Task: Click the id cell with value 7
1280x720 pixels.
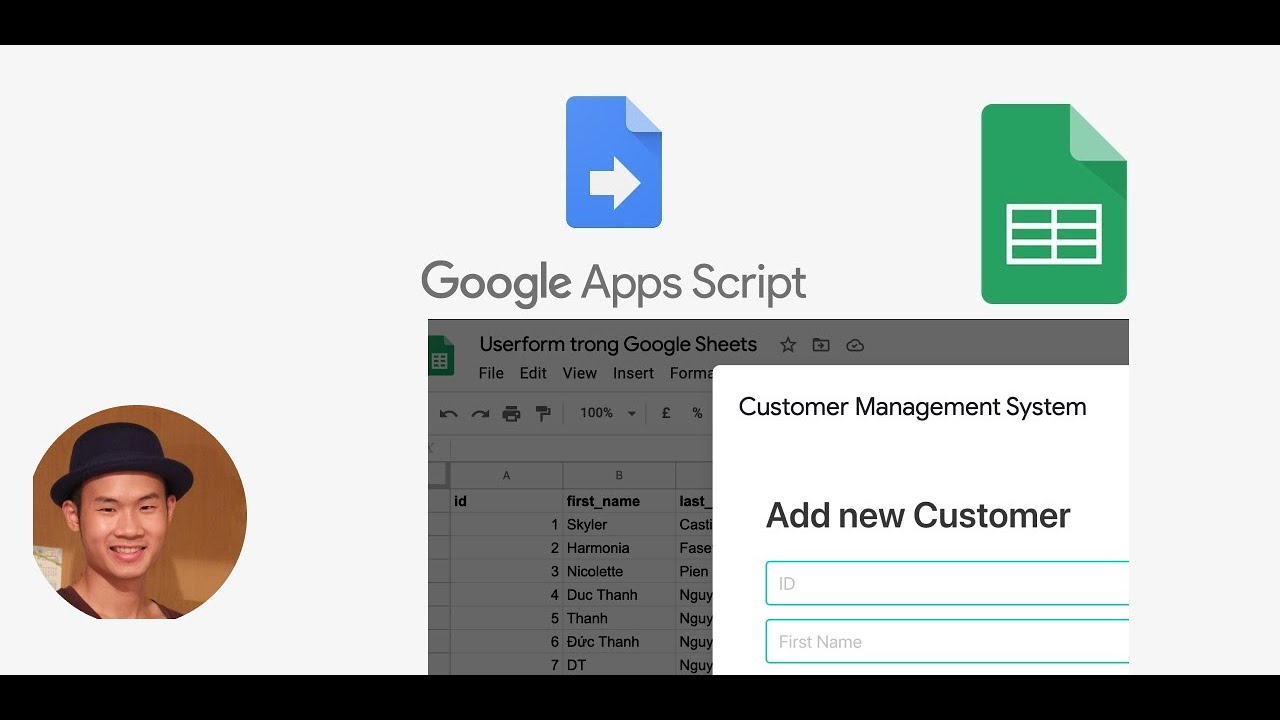Action: coord(506,665)
